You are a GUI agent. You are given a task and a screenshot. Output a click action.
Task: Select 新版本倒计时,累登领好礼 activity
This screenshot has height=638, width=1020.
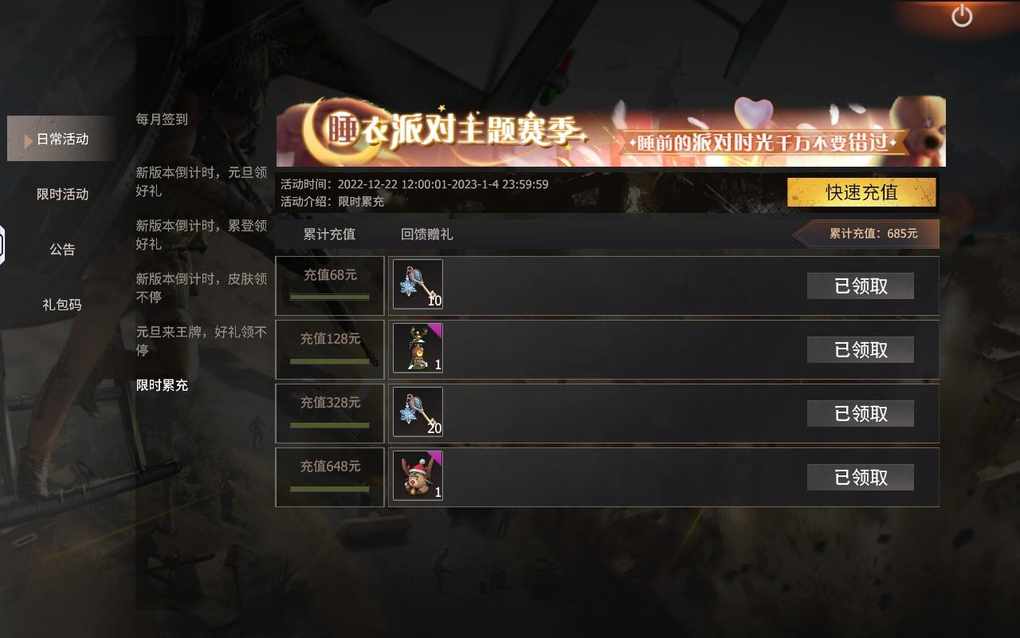pyautogui.click(x=202, y=235)
